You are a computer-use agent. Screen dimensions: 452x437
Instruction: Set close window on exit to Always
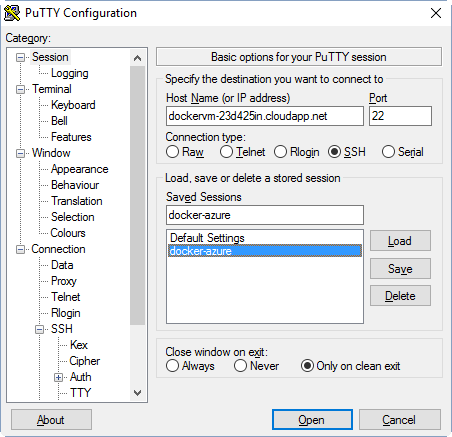point(172,366)
